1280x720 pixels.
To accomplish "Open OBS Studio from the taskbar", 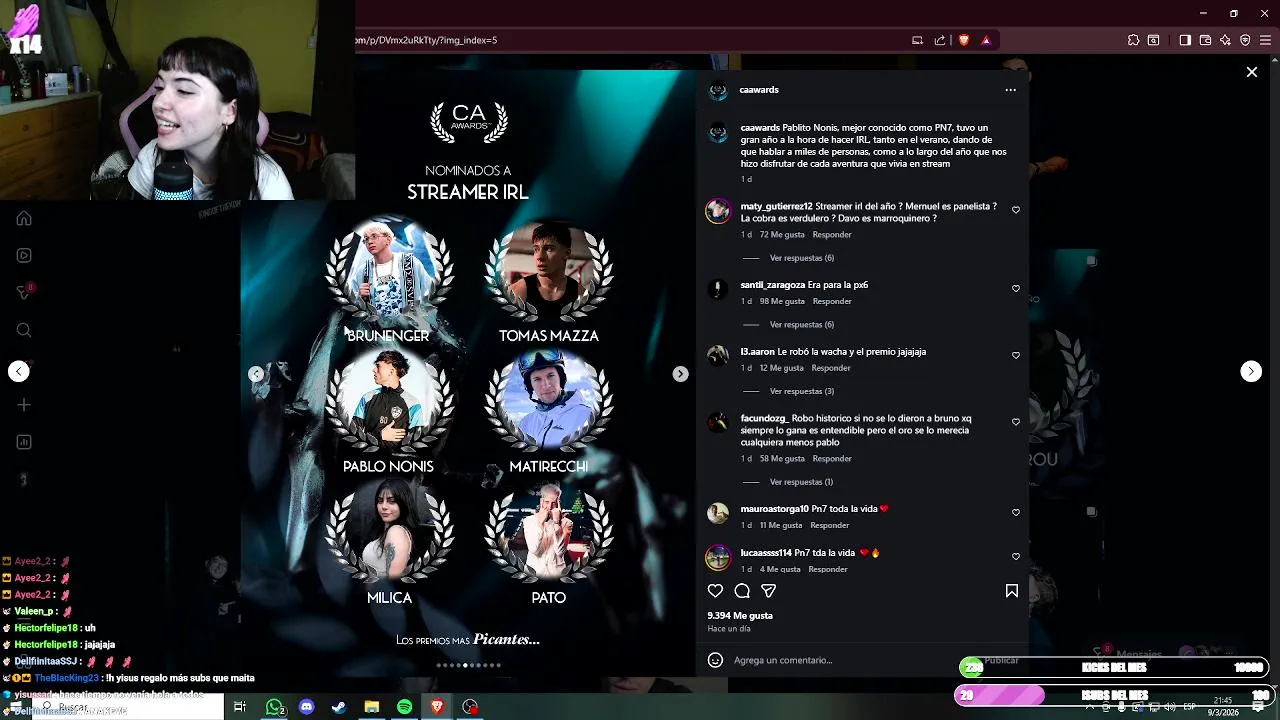I will click(470, 707).
